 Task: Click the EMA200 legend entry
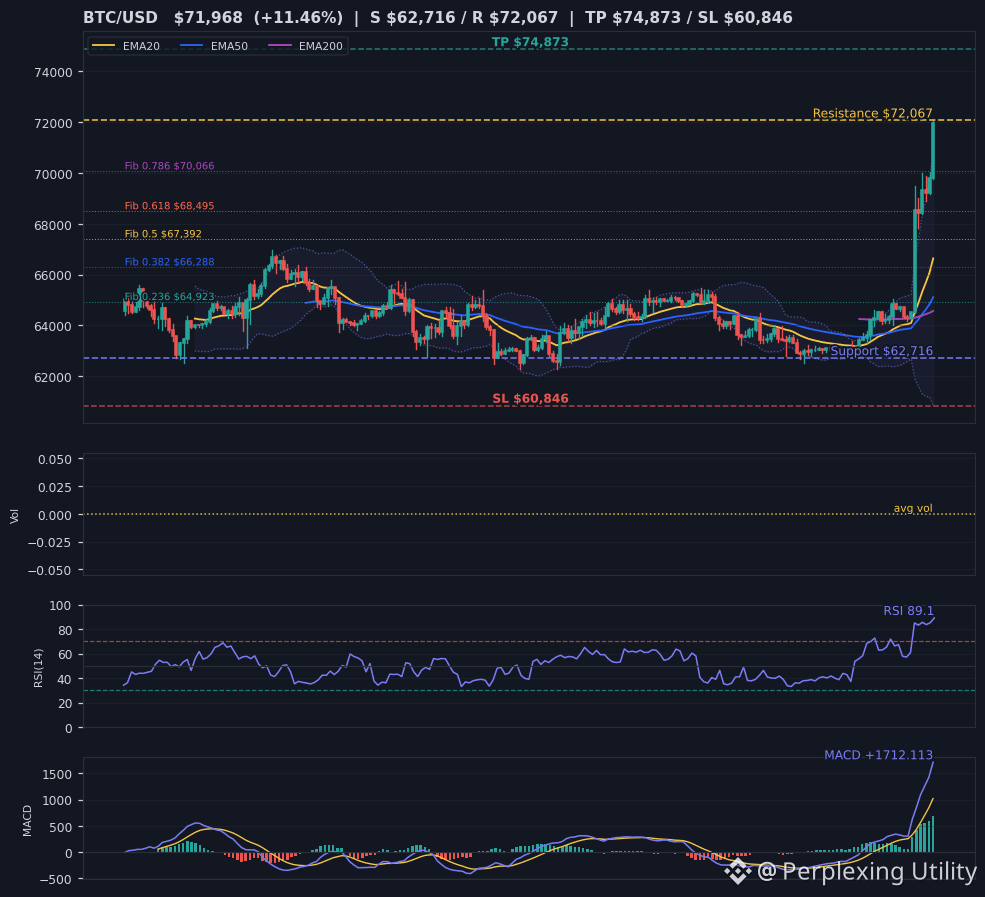(305, 46)
